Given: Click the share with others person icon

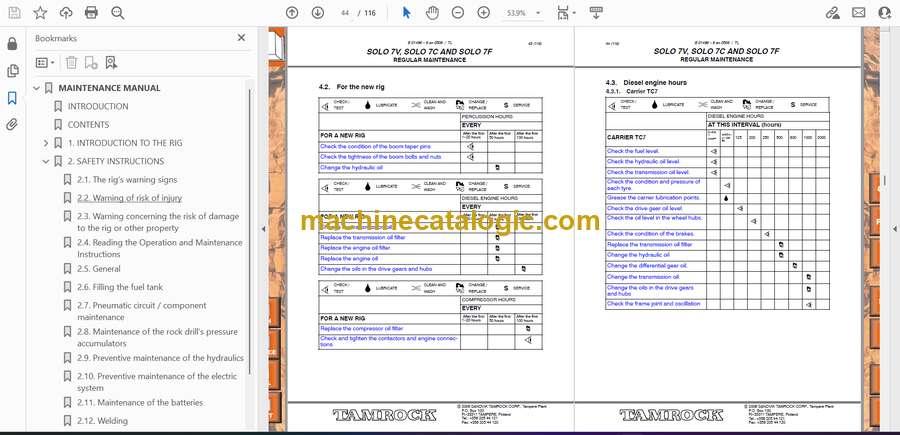Looking at the screenshot, I should [x=885, y=13].
